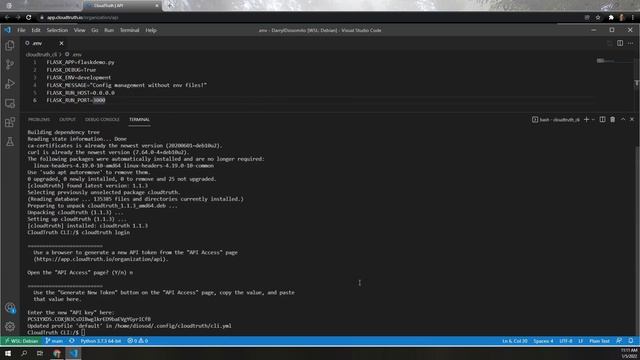Click the main branch status item
The image size is (640, 360).
[x=54, y=341]
